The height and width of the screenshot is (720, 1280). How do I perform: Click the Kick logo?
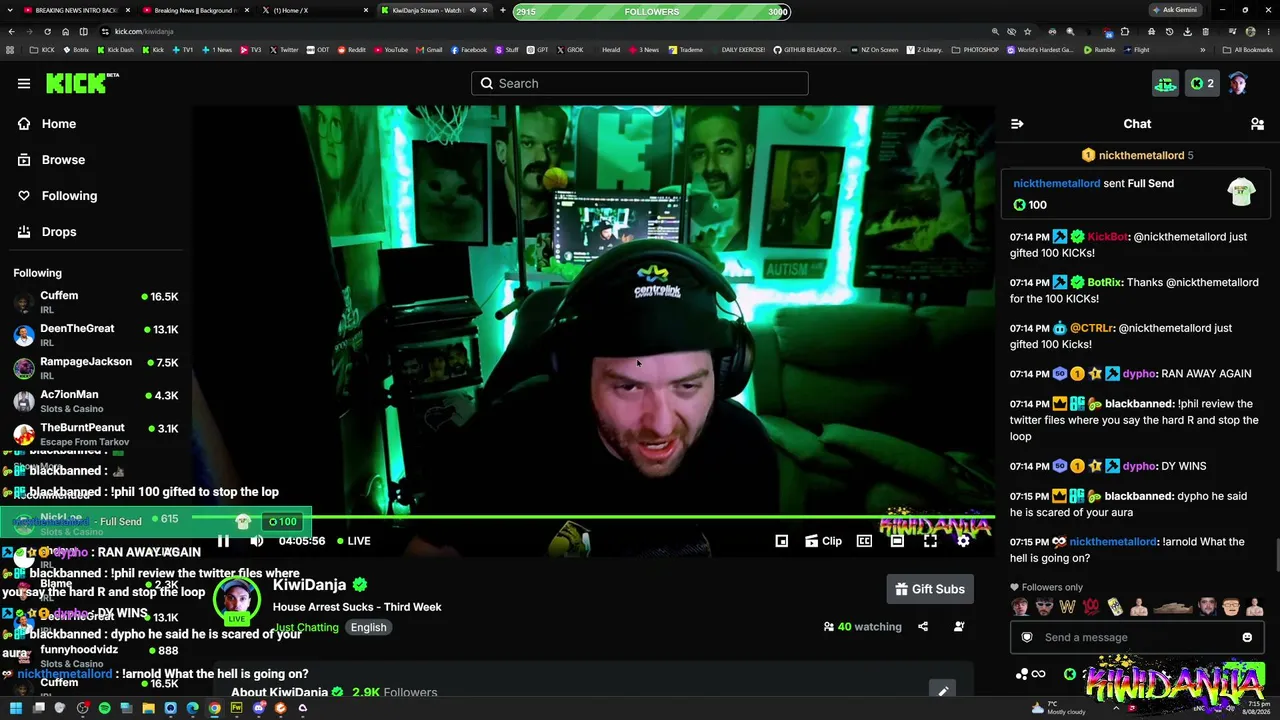pos(78,84)
